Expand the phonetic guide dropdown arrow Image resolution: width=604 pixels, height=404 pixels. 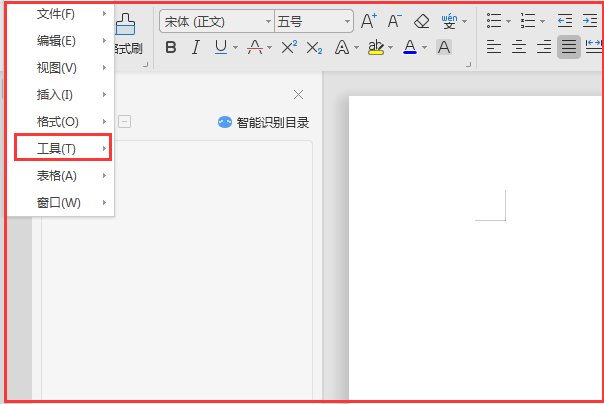click(x=465, y=22)
